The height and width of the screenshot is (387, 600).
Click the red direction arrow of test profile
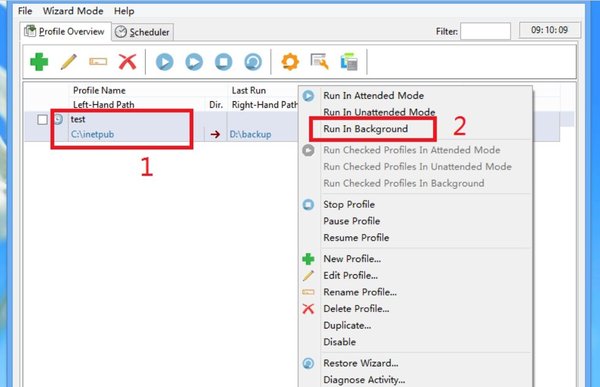pos(215,134)
